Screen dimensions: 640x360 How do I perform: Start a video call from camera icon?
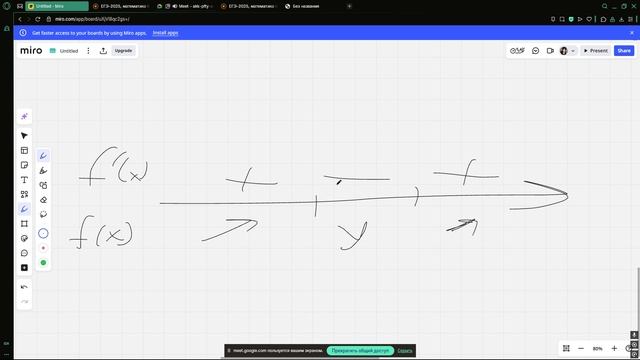(550, 51)
